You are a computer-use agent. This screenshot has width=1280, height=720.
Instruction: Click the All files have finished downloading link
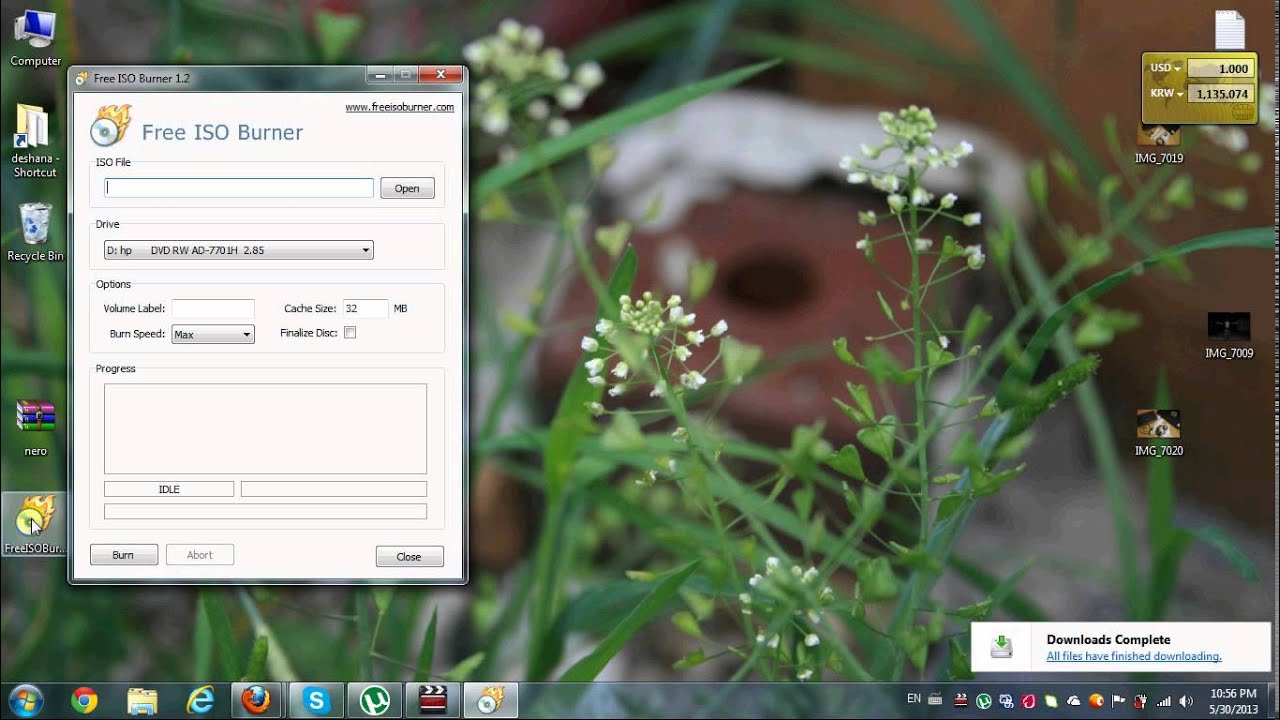(1134, 657)
